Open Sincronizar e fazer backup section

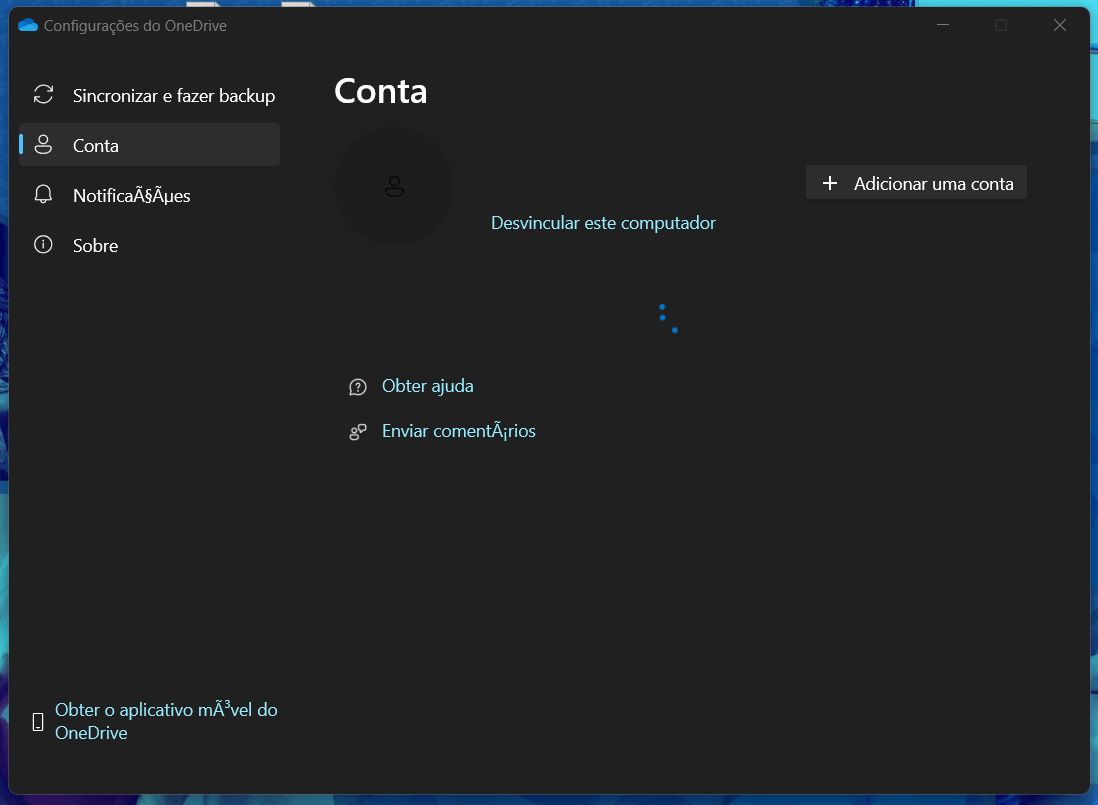149,95
